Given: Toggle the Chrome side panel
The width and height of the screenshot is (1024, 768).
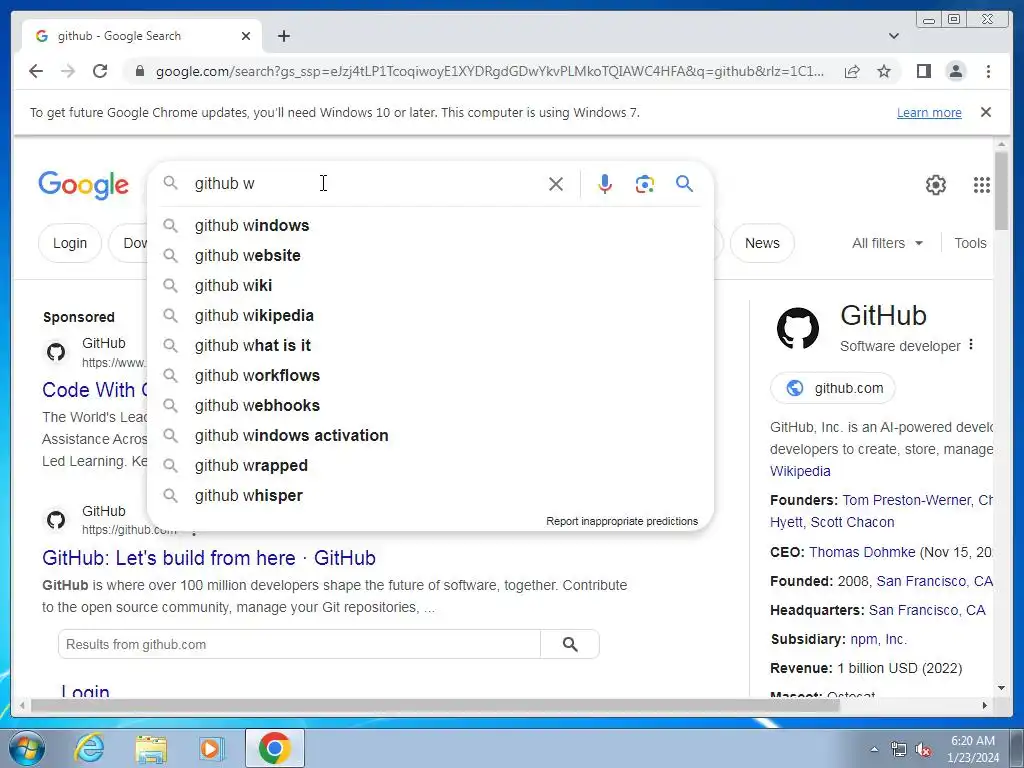Looking at the screenshot, I should point(923,71).
